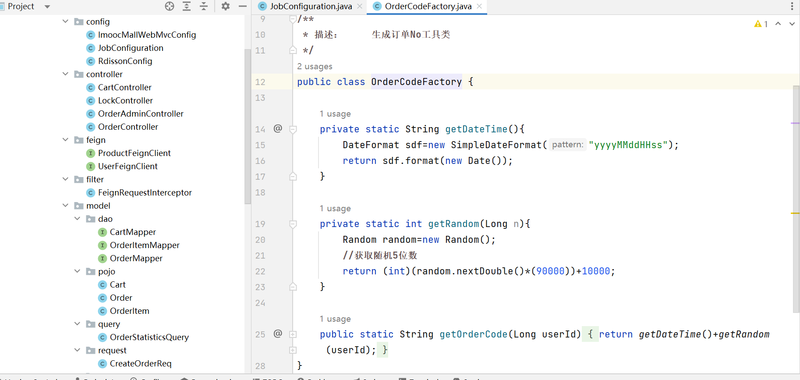Click the class icon beside CartController
800x380 pixels.
(x=90, y=87)
